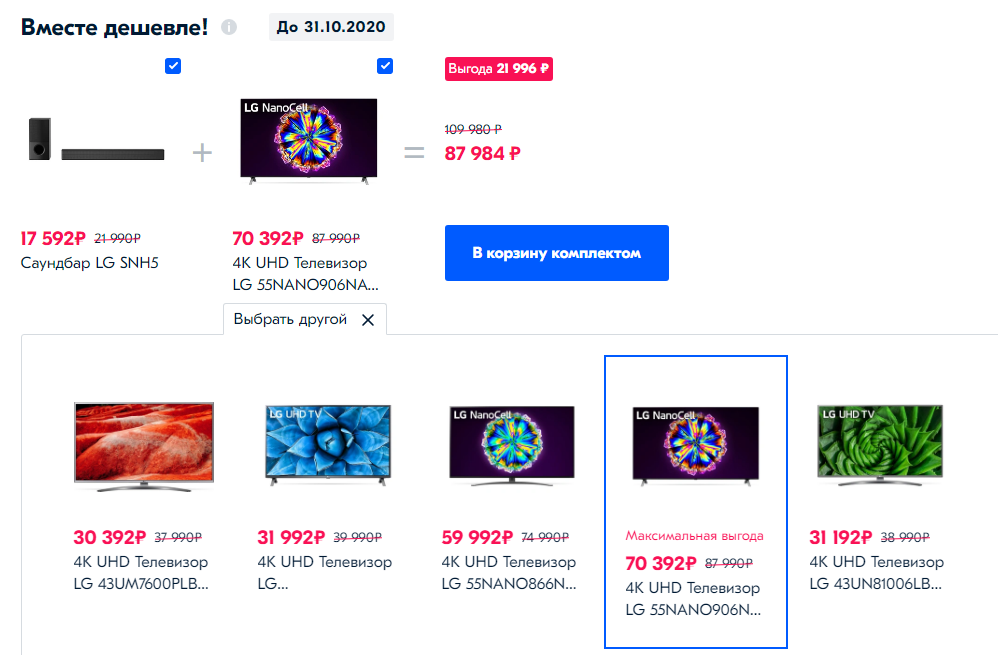The image size is (998, 655).
Task: Open the LG 55NANO866N product title
Action: coord(509,573)
